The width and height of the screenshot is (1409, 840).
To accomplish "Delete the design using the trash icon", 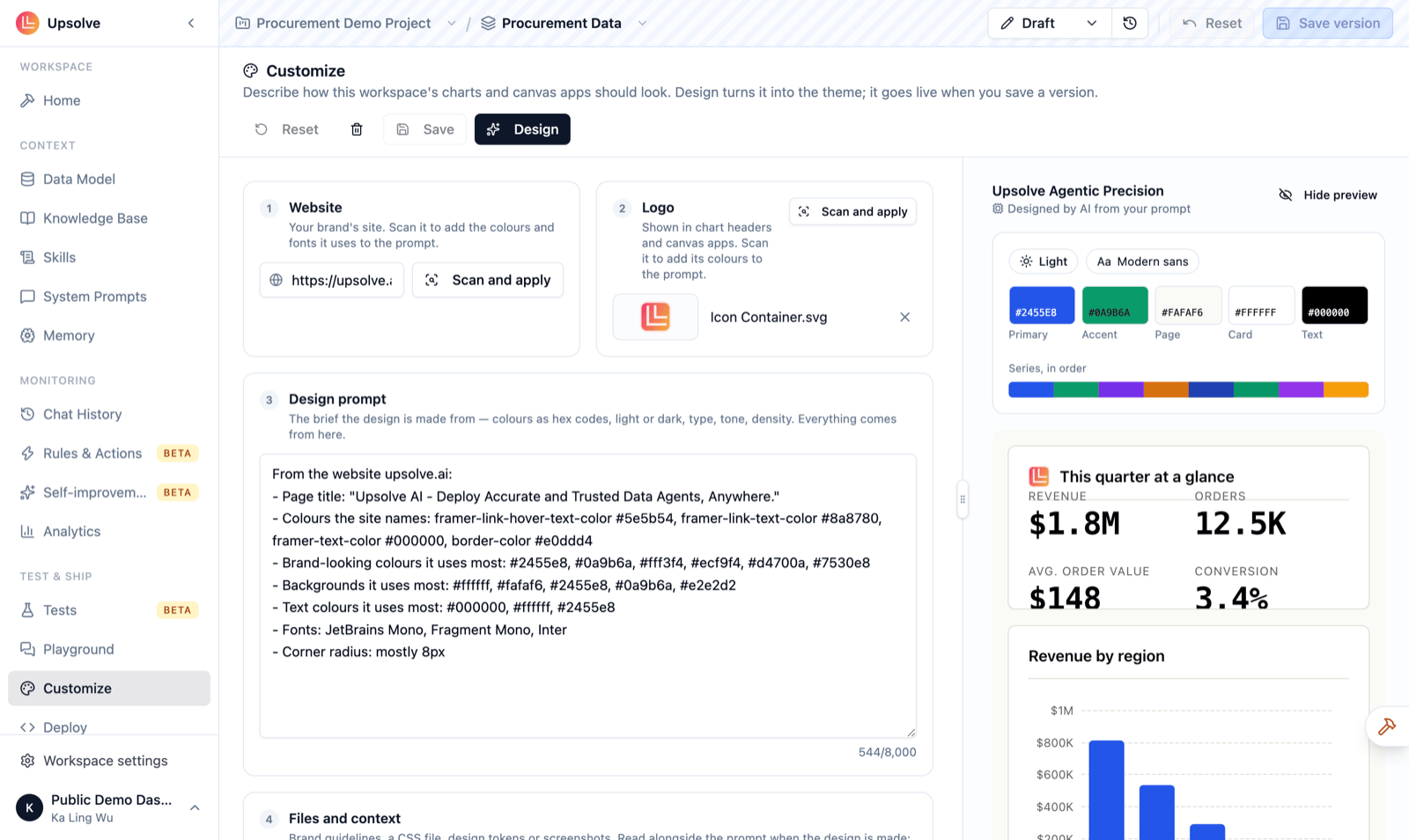I will 357,129.
